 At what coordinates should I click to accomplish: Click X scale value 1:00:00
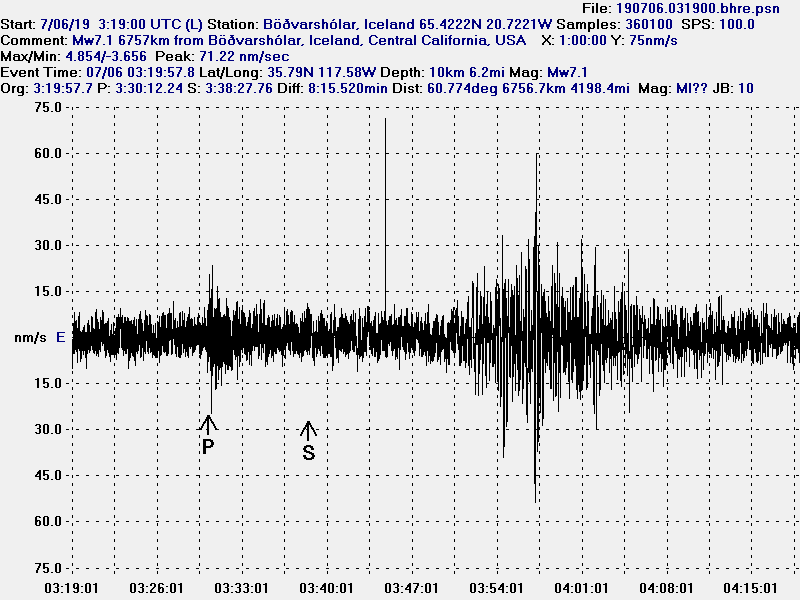[x=583, y=40]
